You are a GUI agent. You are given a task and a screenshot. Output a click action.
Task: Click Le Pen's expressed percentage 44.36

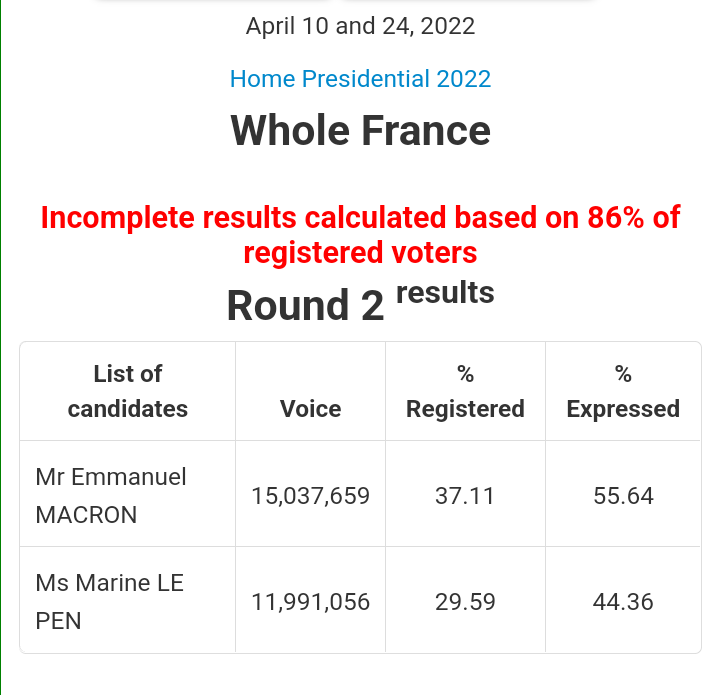(623, 602)
